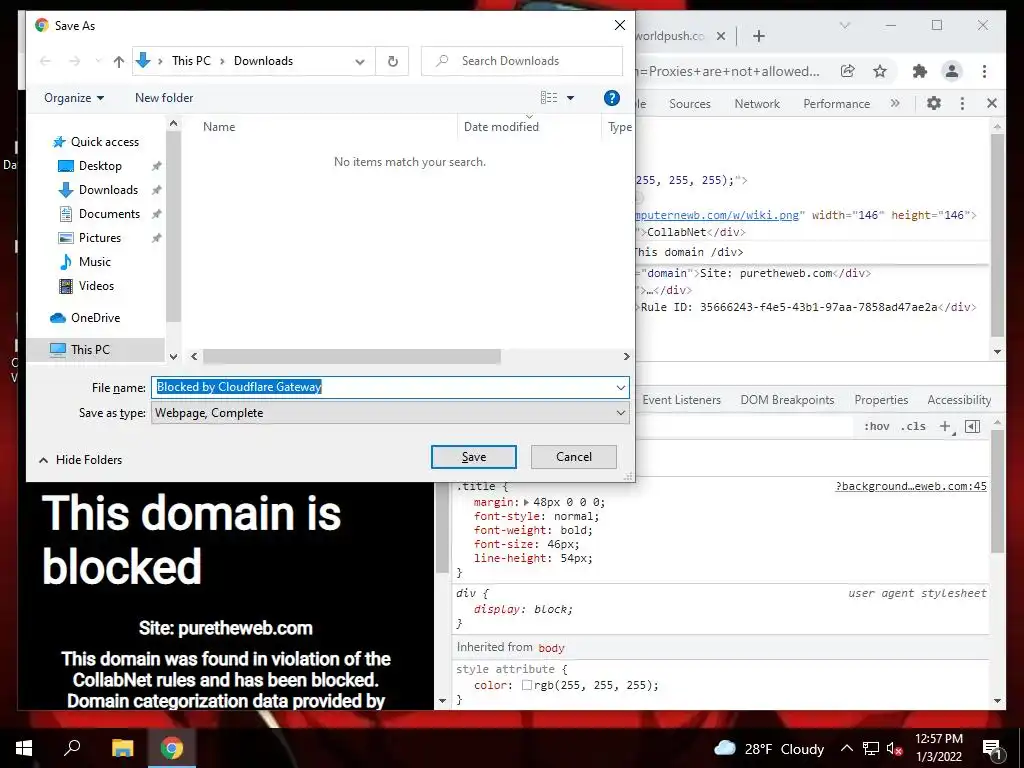Go forward in Save As dialog

74,61
